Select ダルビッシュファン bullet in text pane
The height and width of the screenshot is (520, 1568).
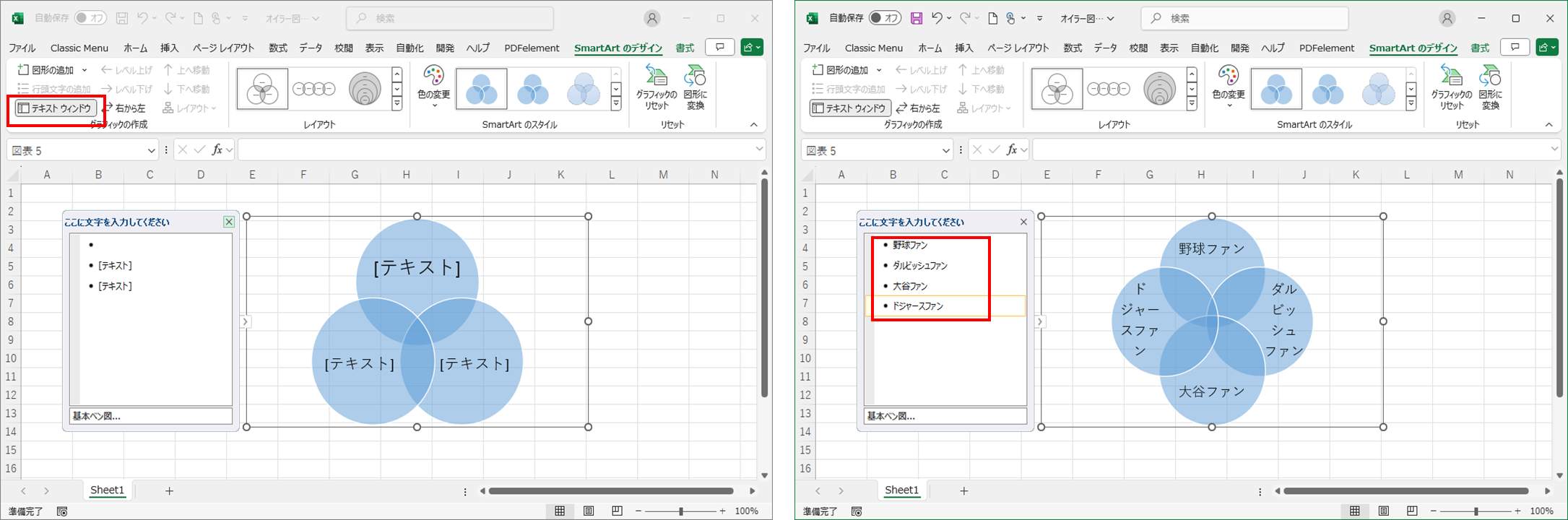(920, 266)
